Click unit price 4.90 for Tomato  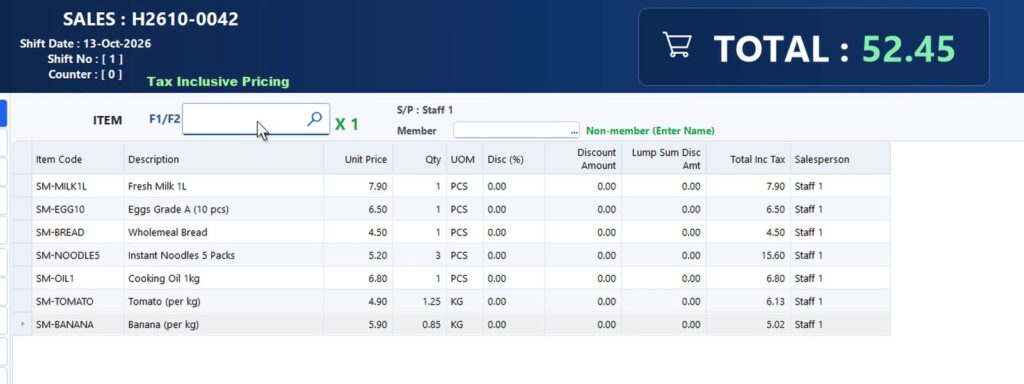[x=358, y=301]
